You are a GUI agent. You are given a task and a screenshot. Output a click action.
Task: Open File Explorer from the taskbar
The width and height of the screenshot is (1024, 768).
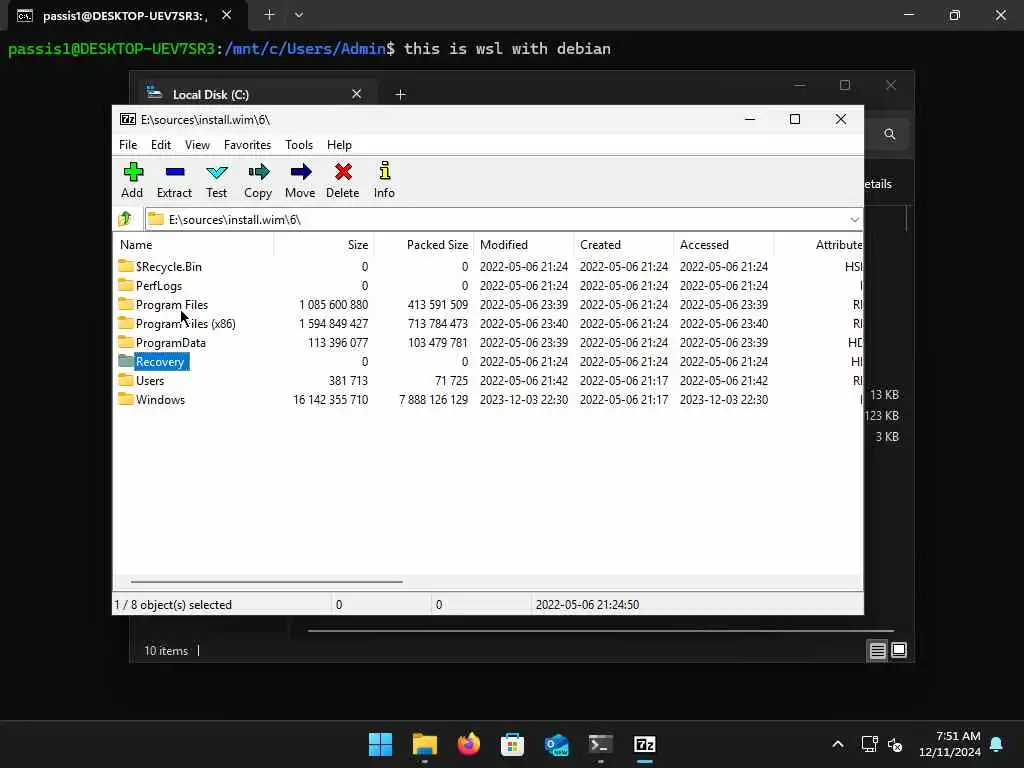tap(424, 744)
